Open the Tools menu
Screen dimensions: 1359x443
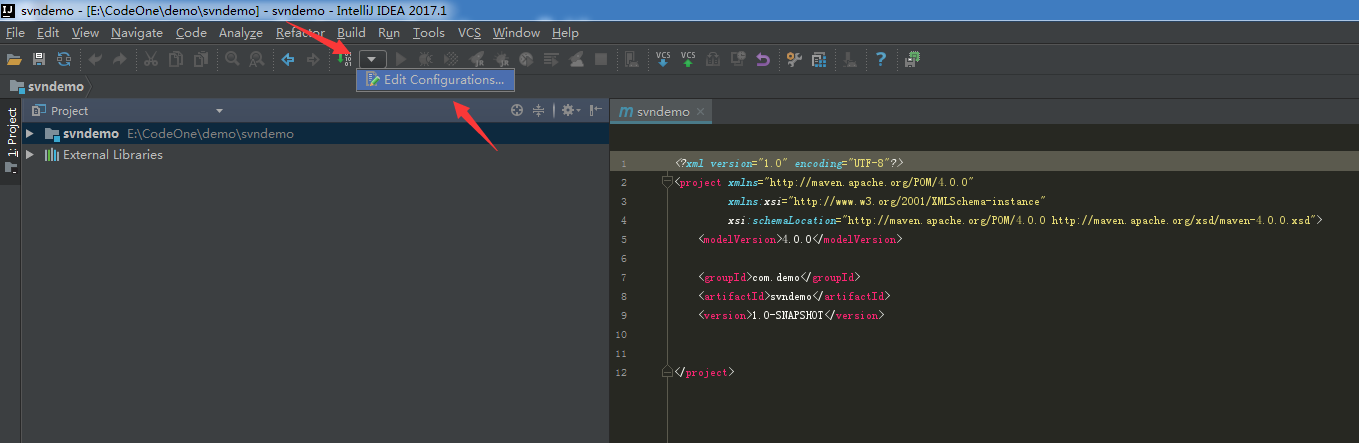point(428,33)
